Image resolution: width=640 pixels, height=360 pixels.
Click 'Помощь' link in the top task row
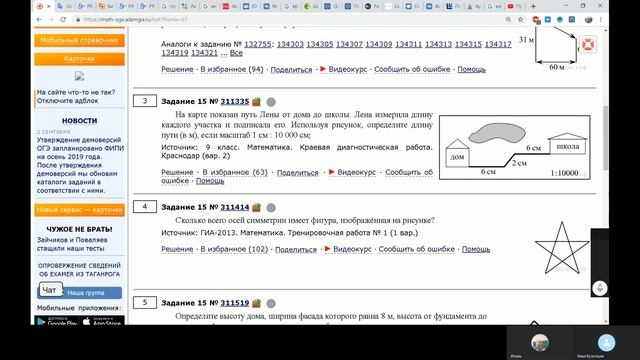[471, 69]
